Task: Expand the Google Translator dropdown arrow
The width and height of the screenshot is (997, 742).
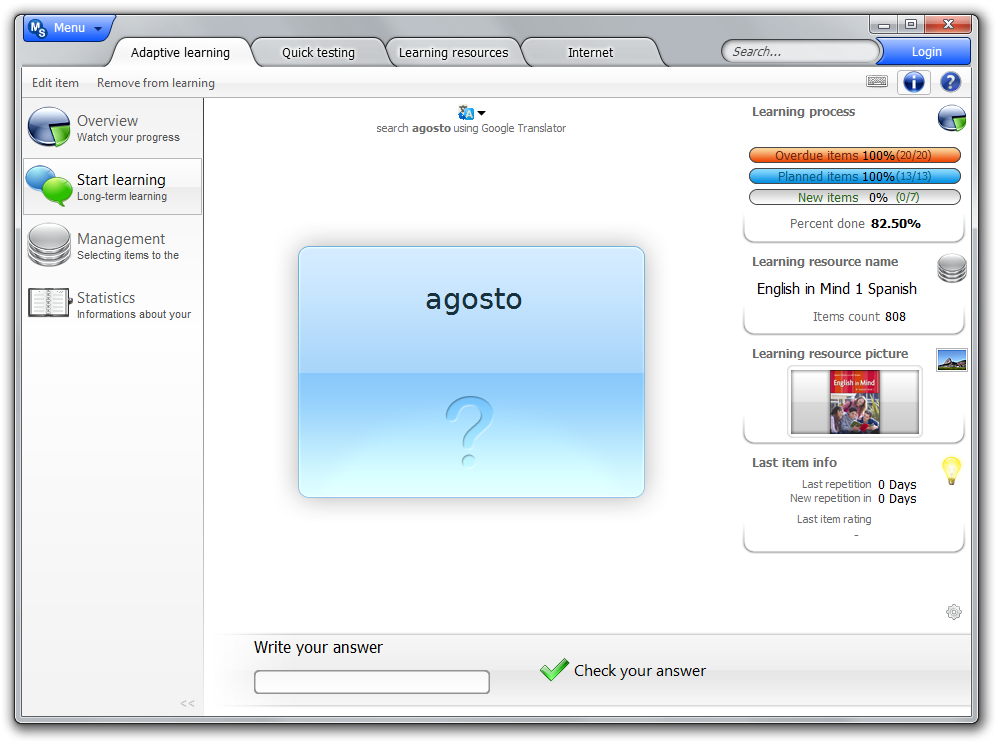Action: pos(481,113)
